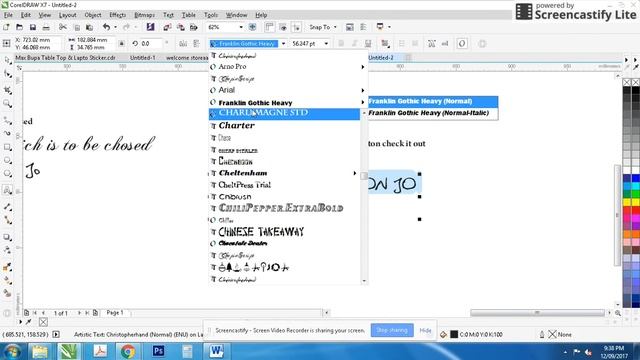Select the Rectangle tool in toolbox
Viewport: 640px width, 360px height.
(7, 147)
